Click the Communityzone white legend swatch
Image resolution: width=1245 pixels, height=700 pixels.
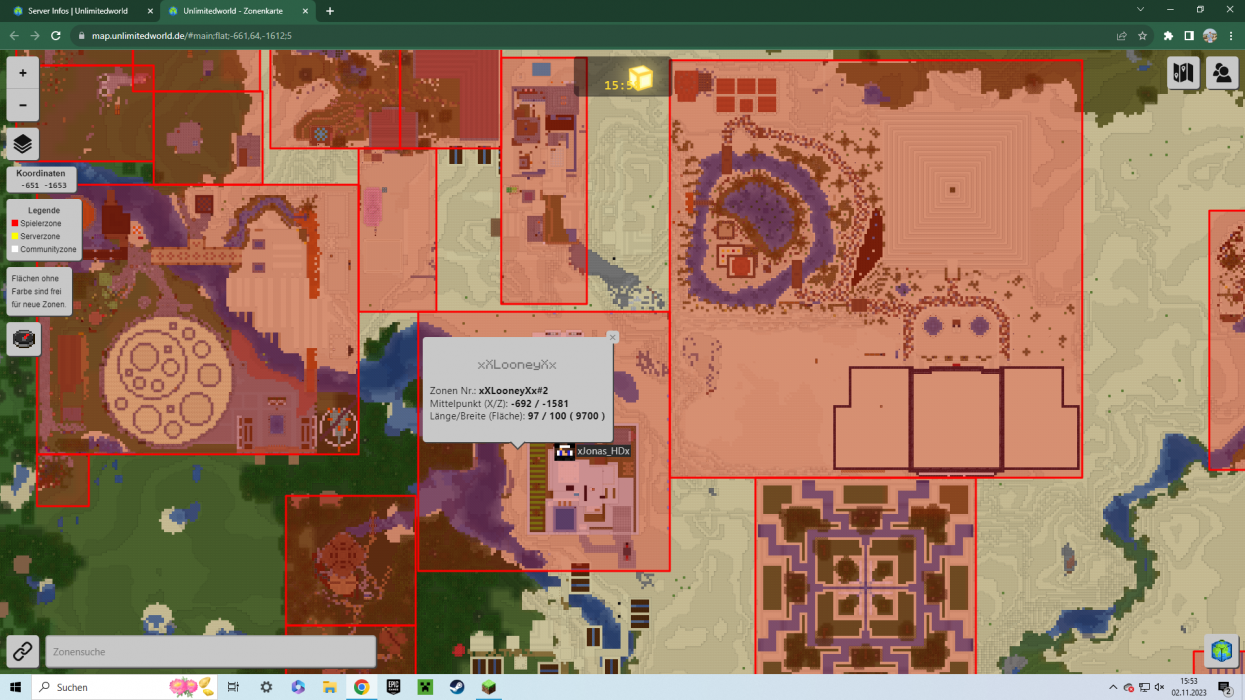click(15, 249)
